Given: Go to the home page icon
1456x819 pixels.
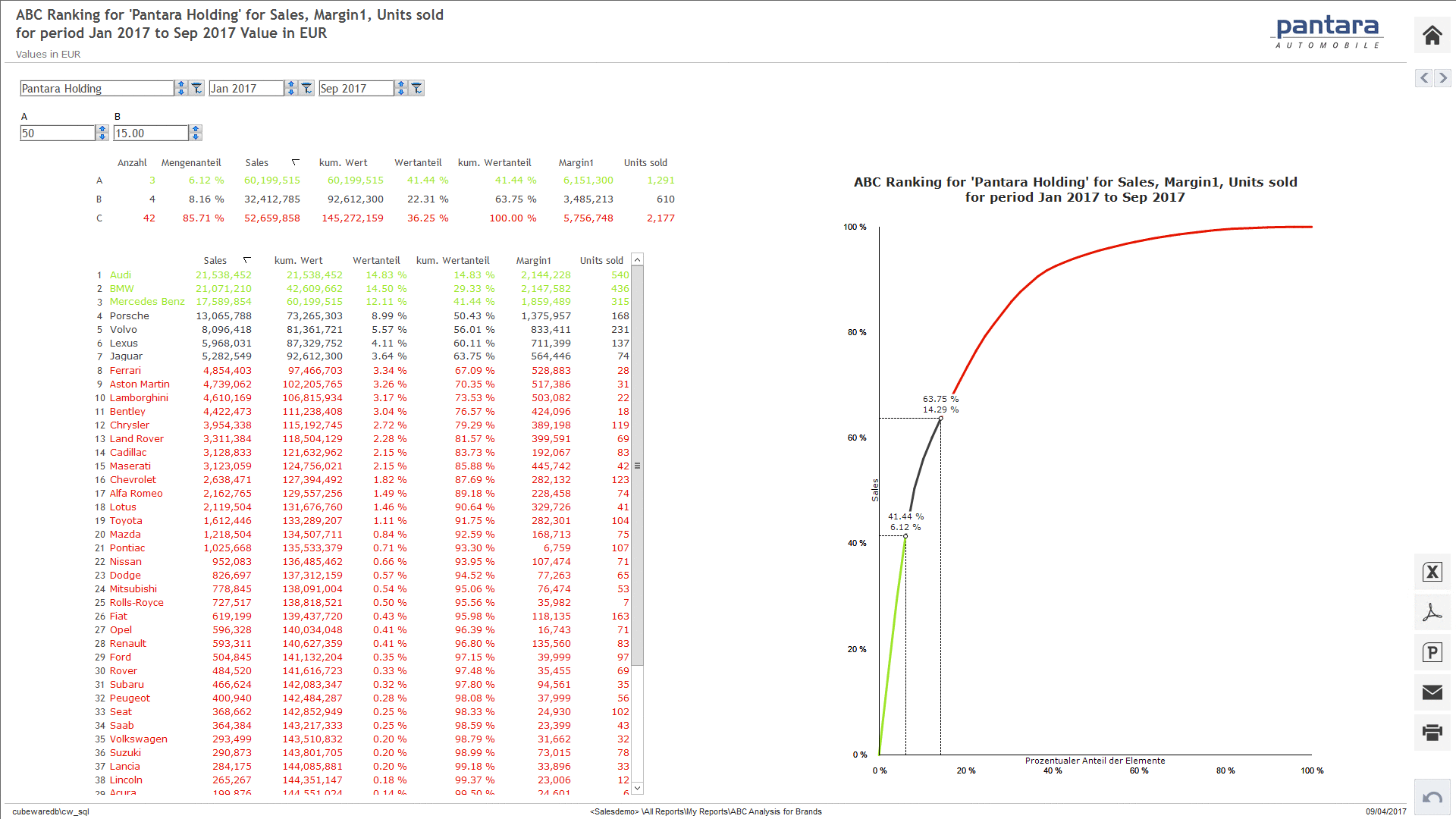Looking at the screenshot, I should pos(1432,36).
